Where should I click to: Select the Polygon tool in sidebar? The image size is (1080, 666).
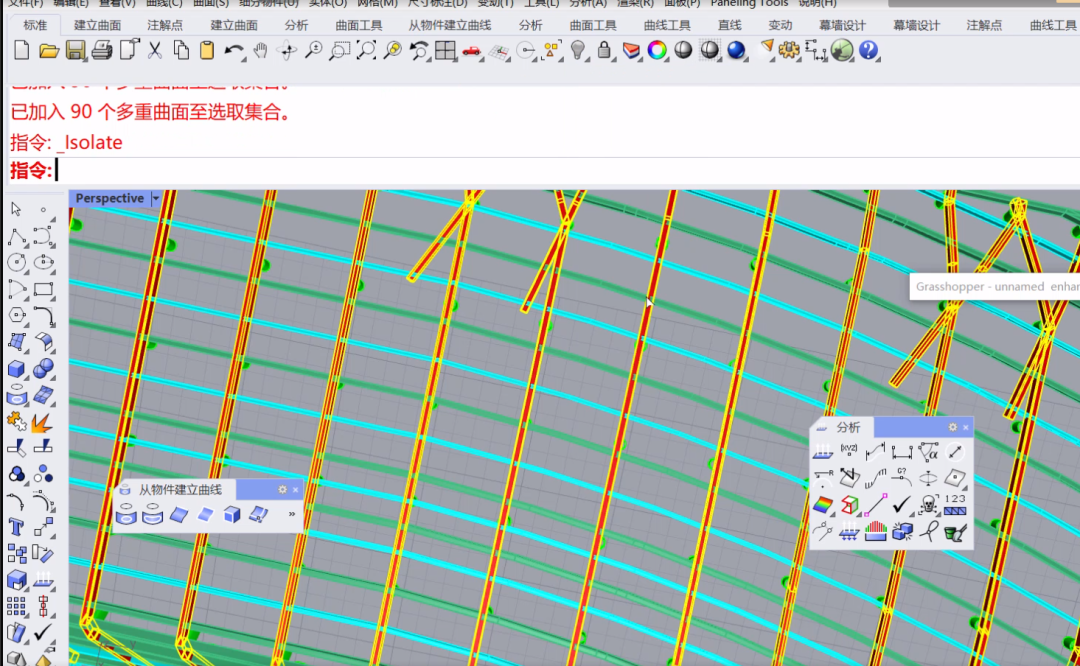coord(17,315)
